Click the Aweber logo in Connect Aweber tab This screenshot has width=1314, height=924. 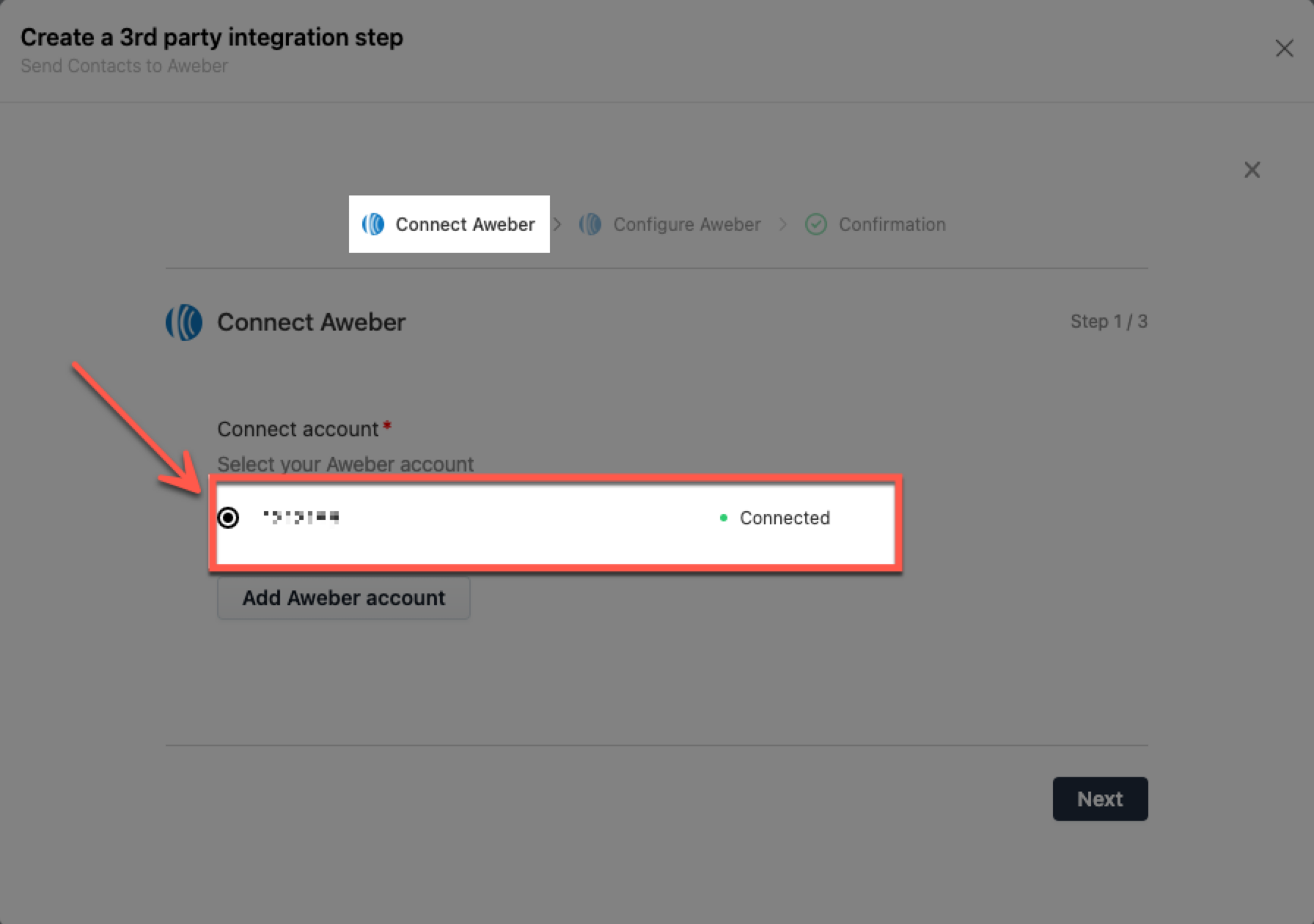click(373, 224)
